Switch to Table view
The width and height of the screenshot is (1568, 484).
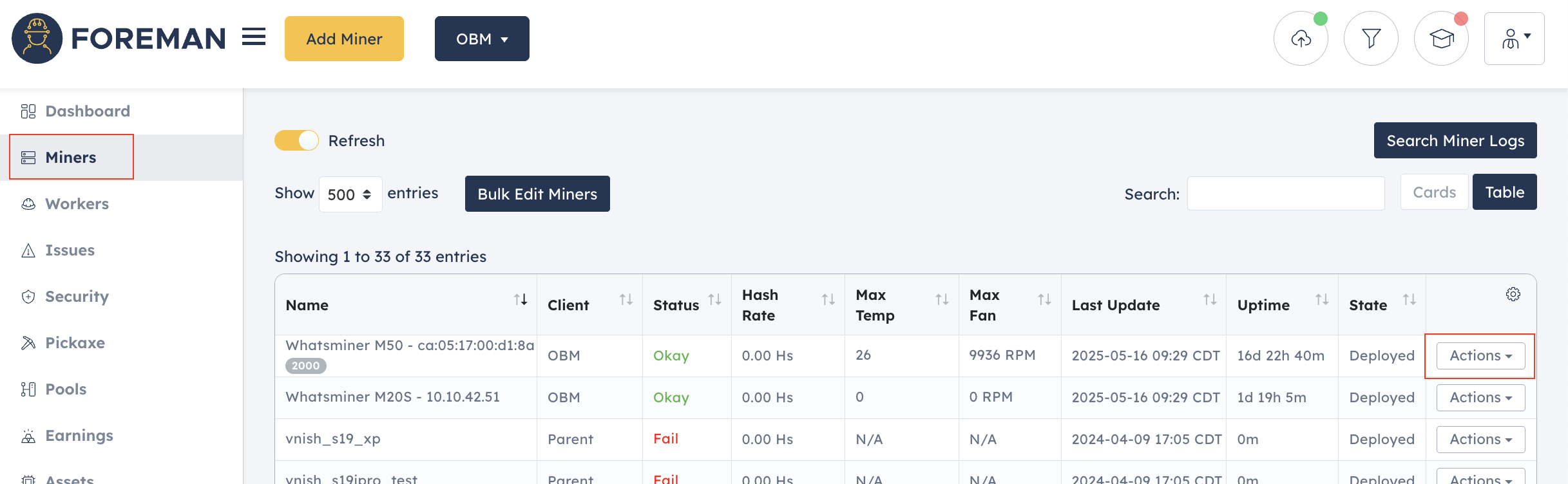click(1505, 192)
